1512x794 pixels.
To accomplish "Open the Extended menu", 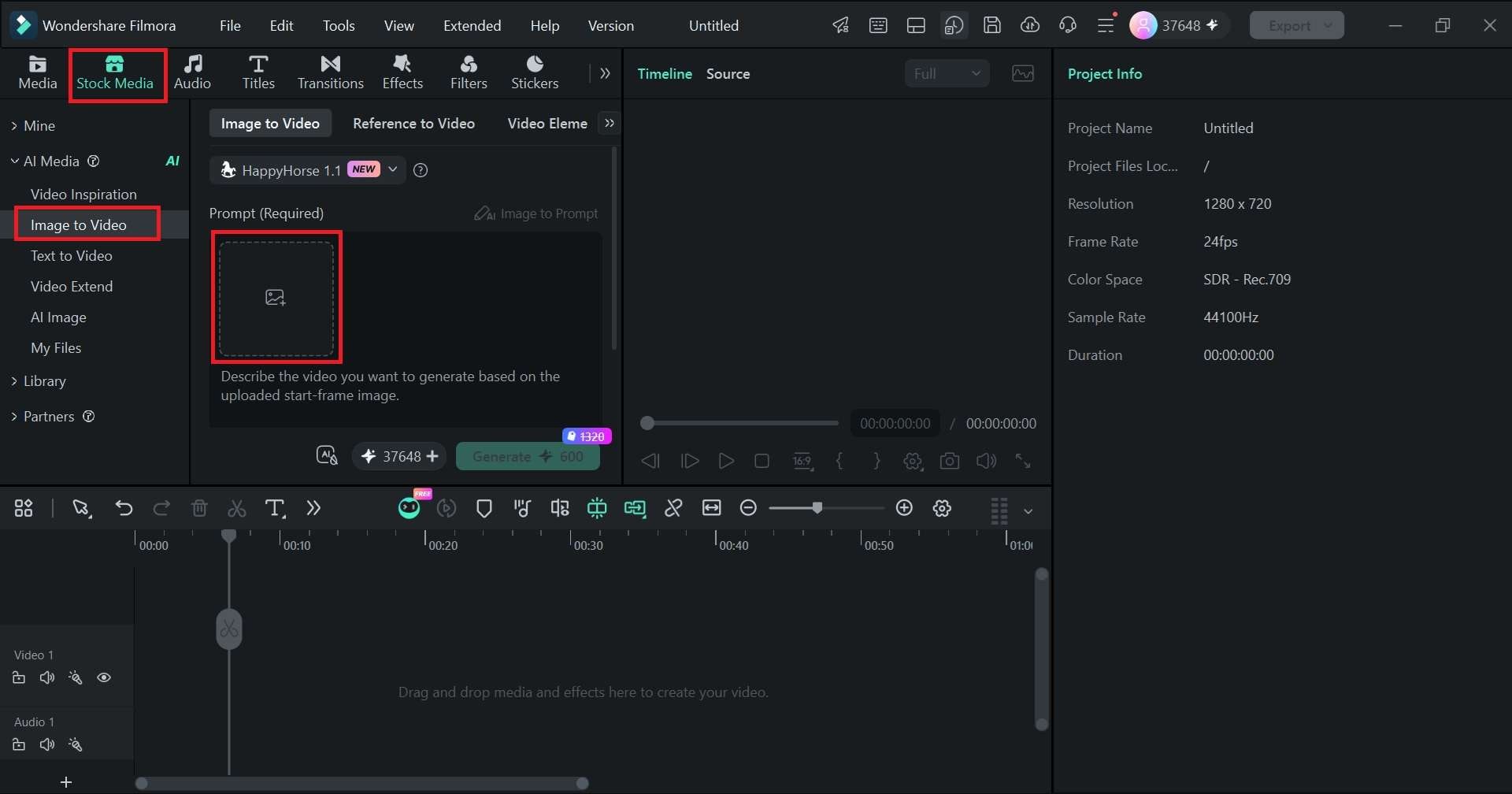I will coord(472,25).
